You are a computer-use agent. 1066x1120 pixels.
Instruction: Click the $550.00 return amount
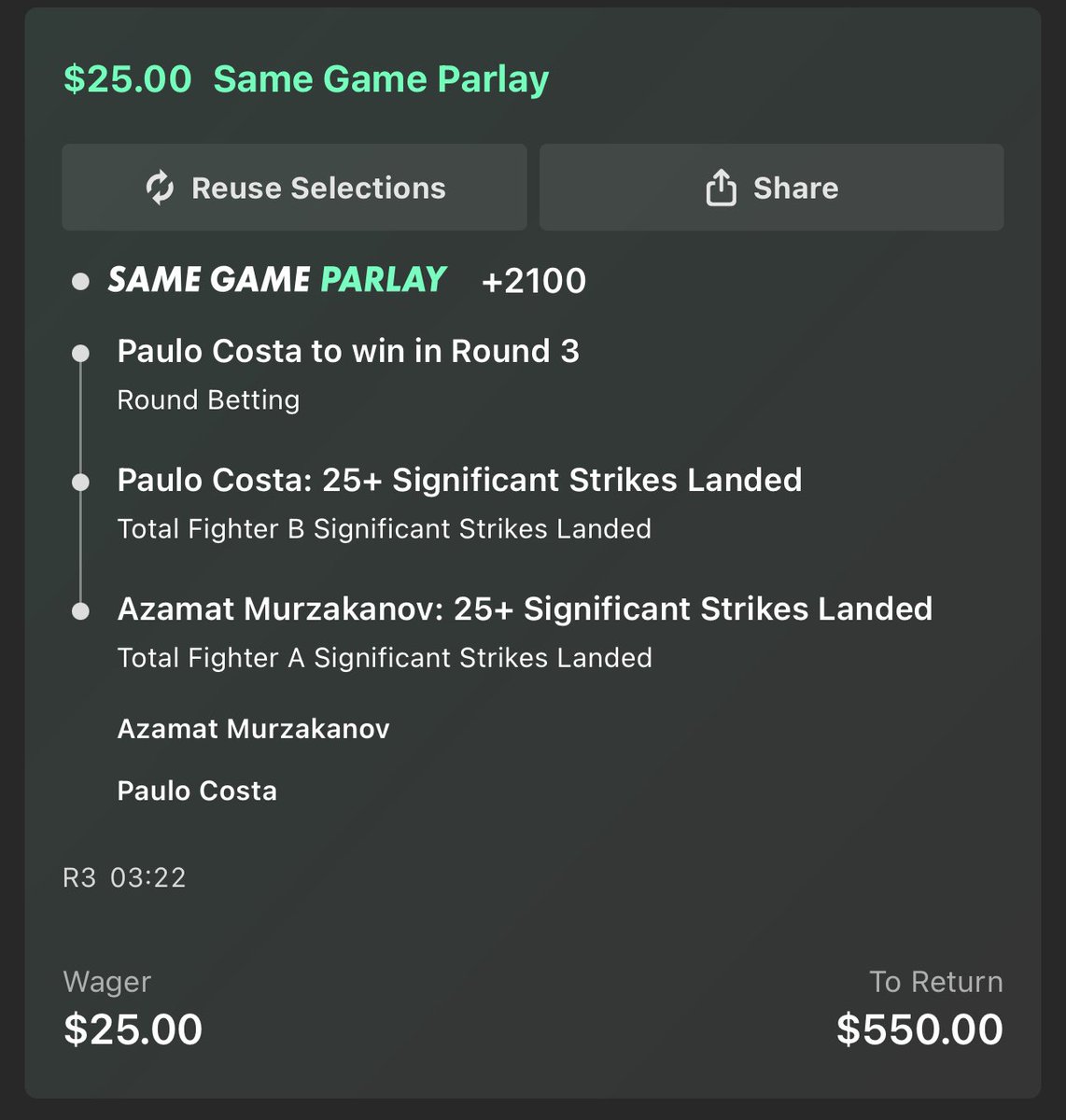[x=919, y=1029]
